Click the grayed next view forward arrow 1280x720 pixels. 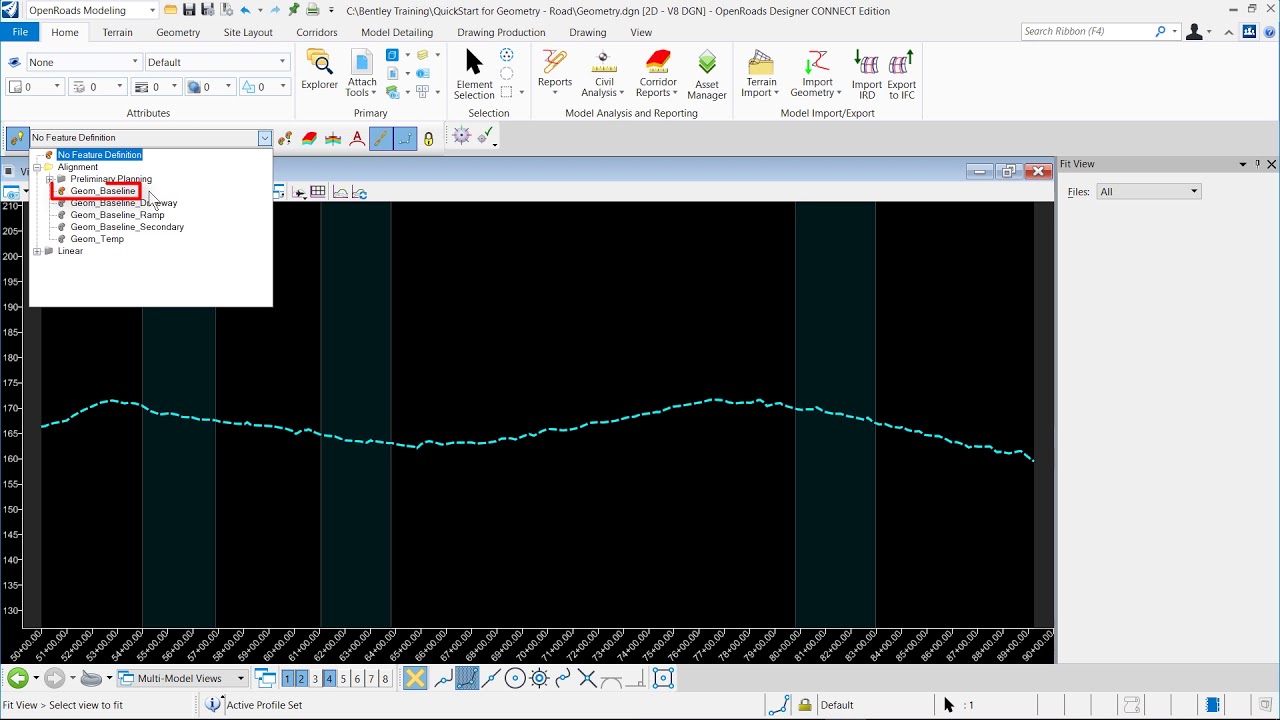tap(54, 678)
